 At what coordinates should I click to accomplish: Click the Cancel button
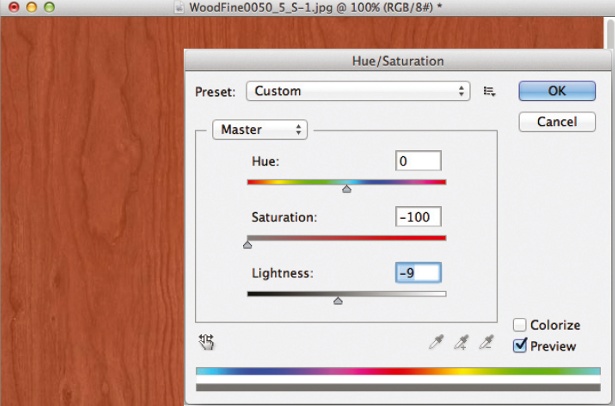557,122
